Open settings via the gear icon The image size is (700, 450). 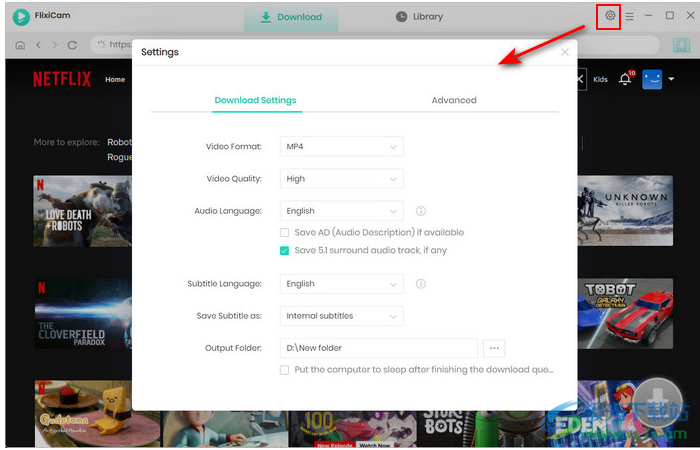[610, 16]
